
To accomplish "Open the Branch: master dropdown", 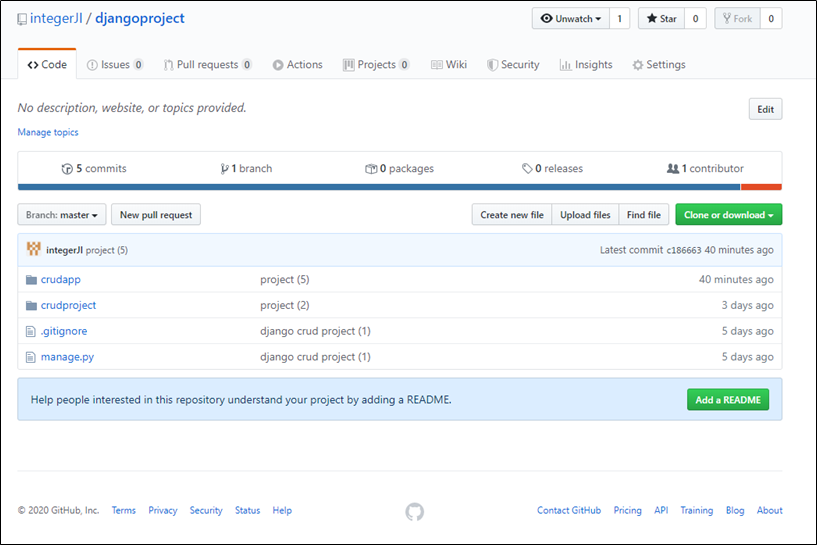I will click(62, 215).
